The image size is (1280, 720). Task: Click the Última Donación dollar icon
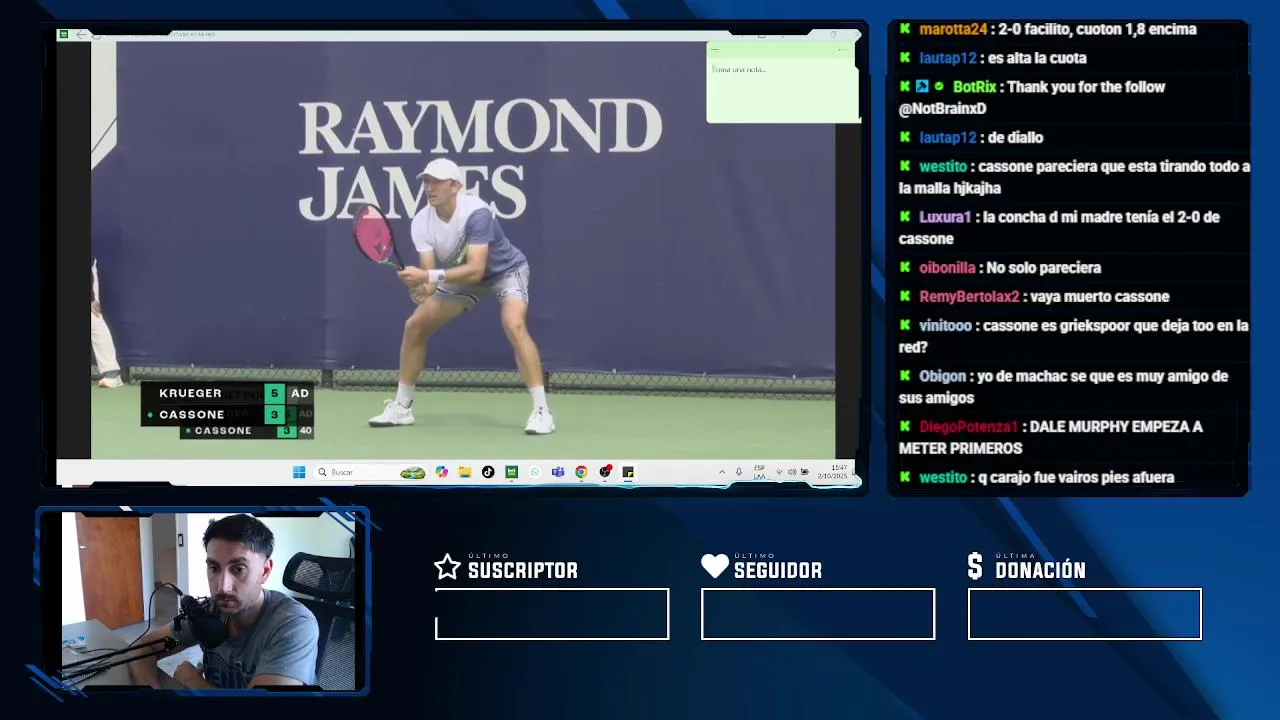(975, 567)
